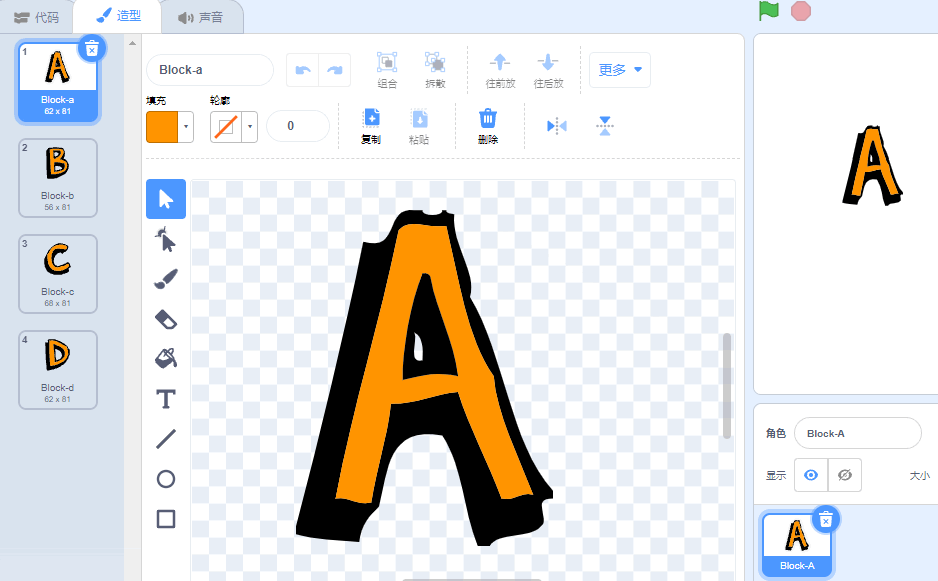938x581 pixels.
Task: Select the Eraser tool
Action: pos(166,319)
